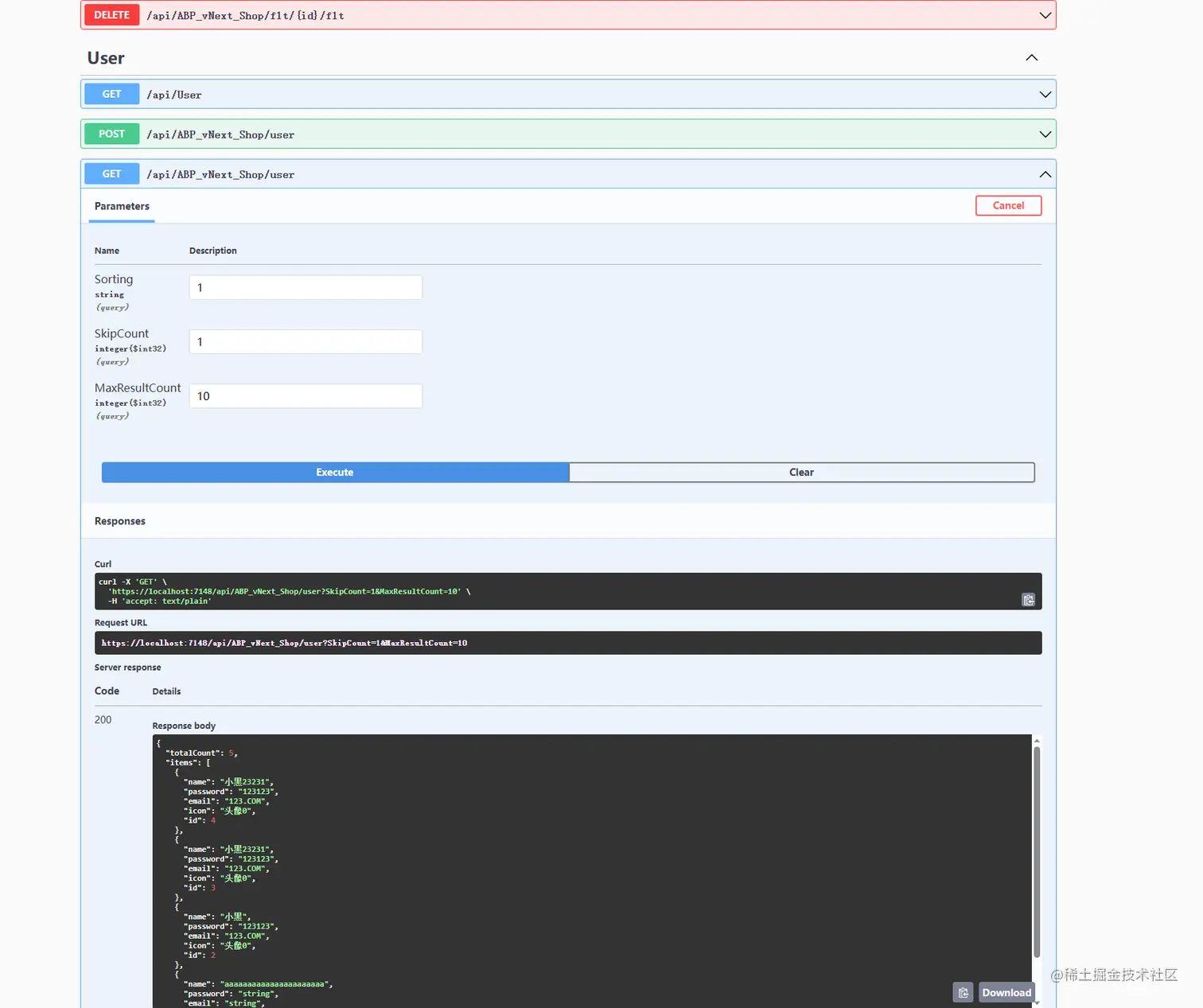Collapse the User section
1203x1008 pixels.
(x=1032, y=57)
